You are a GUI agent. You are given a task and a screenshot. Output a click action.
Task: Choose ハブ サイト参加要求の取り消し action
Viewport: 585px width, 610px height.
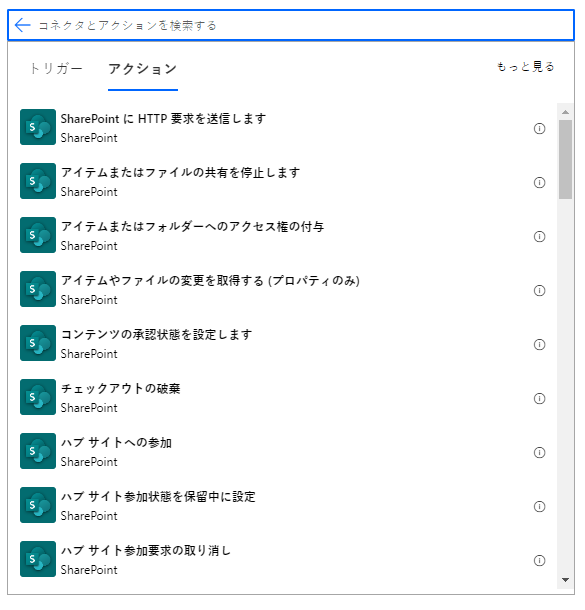[284, 560]
